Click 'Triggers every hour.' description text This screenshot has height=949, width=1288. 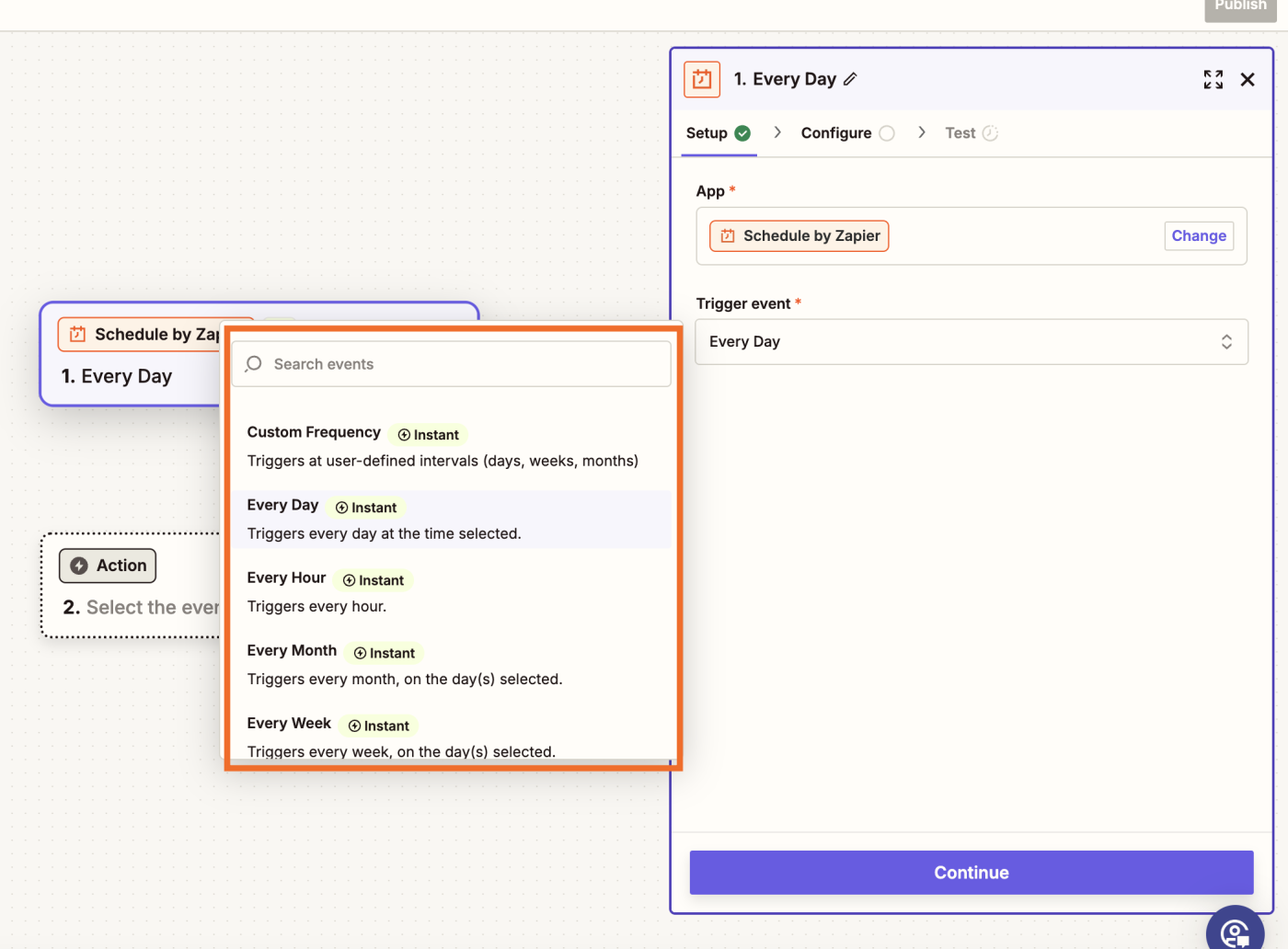click(316, 607)
